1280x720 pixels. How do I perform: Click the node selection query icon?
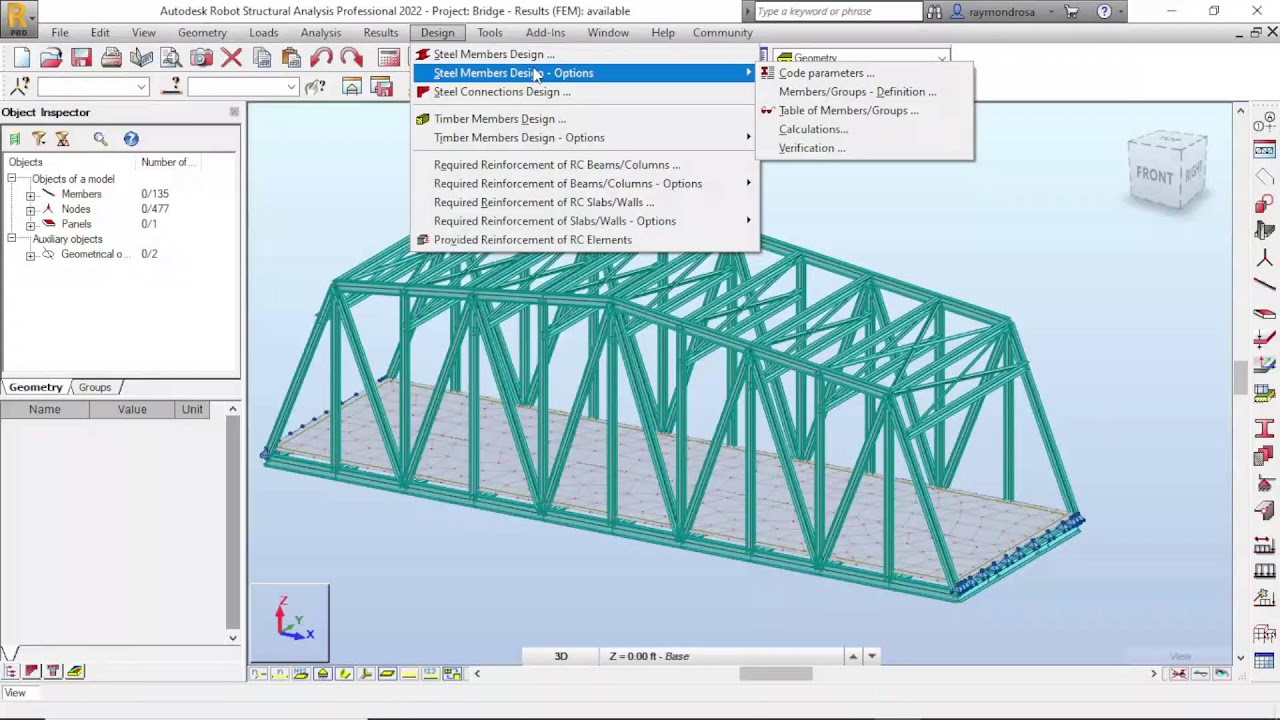[20, 87]
